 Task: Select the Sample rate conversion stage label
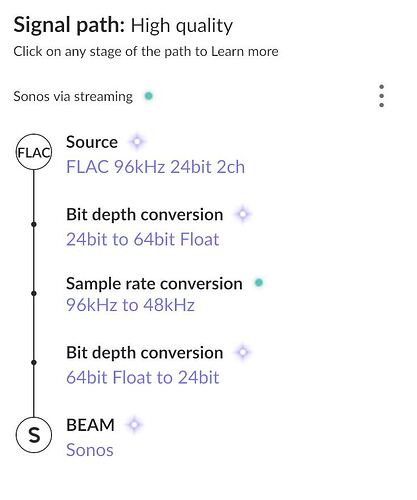[x=154, y=284]
